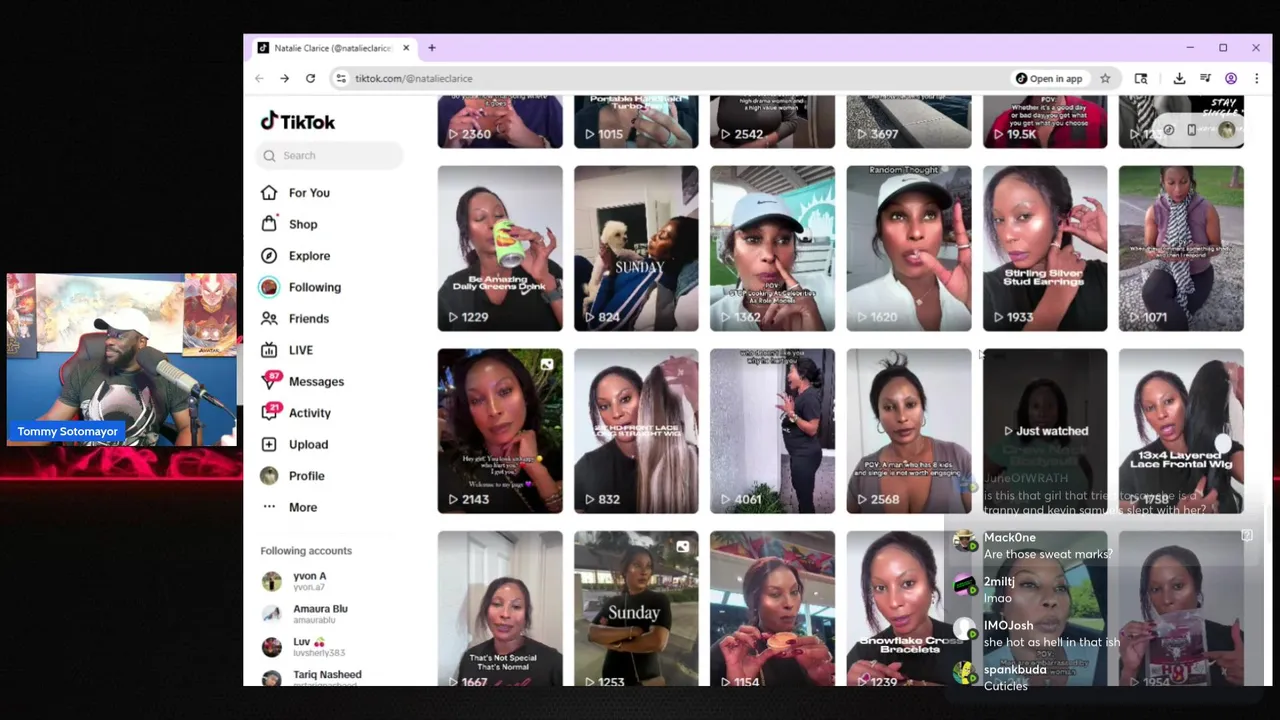This screenshot has height=720, width=1280.
Task: Open the Daily Greens Drink video
Action: 500,248
